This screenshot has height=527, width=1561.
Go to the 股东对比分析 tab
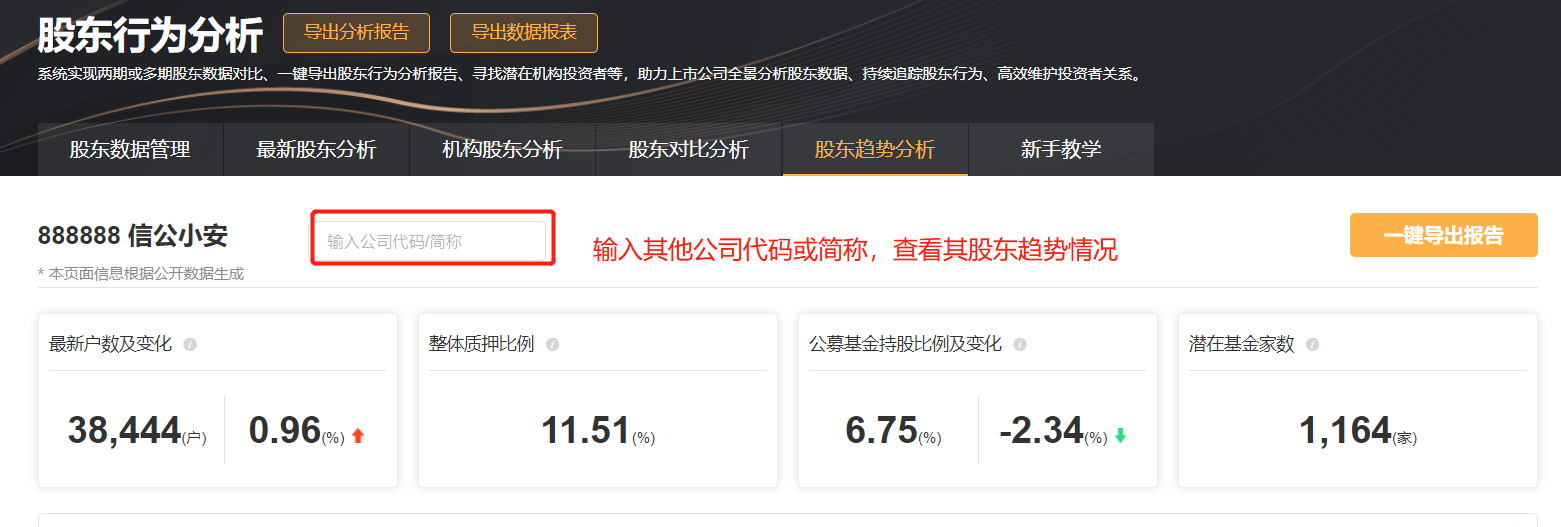tap(688, 149)
